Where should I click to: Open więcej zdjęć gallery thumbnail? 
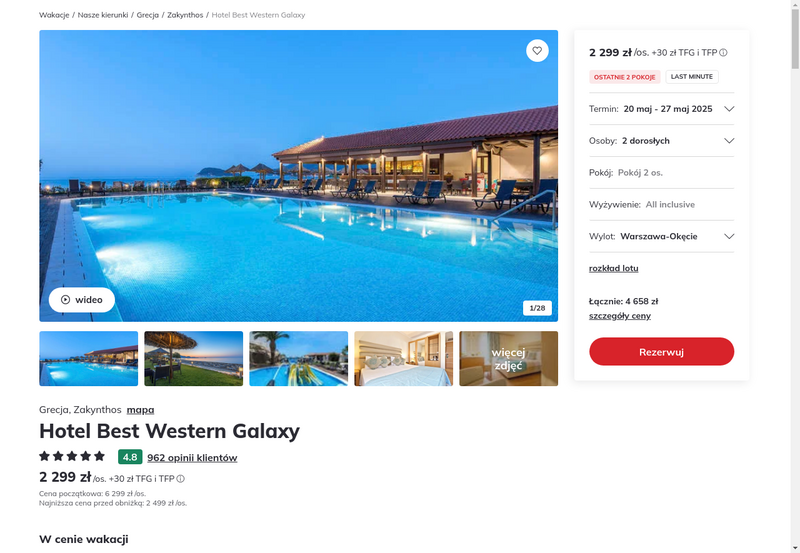509,359
